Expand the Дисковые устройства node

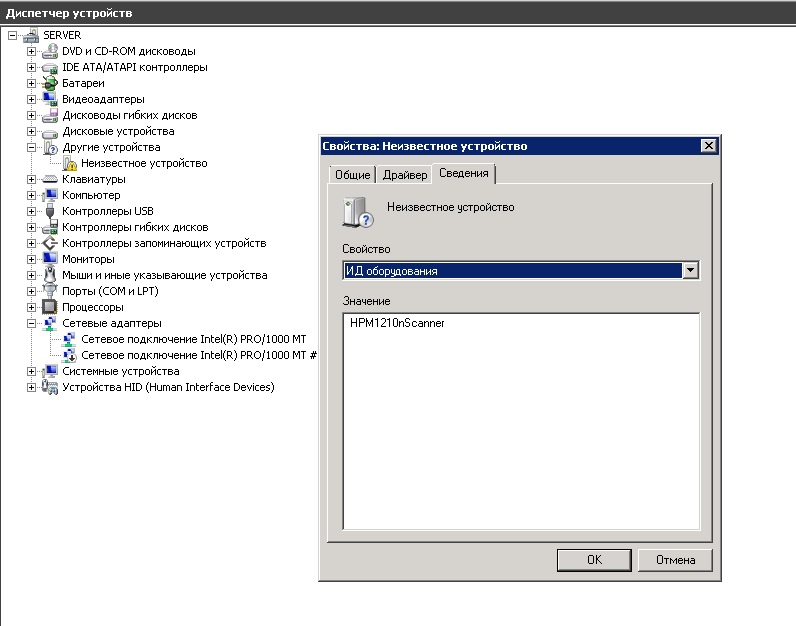[x=32, y=131]
